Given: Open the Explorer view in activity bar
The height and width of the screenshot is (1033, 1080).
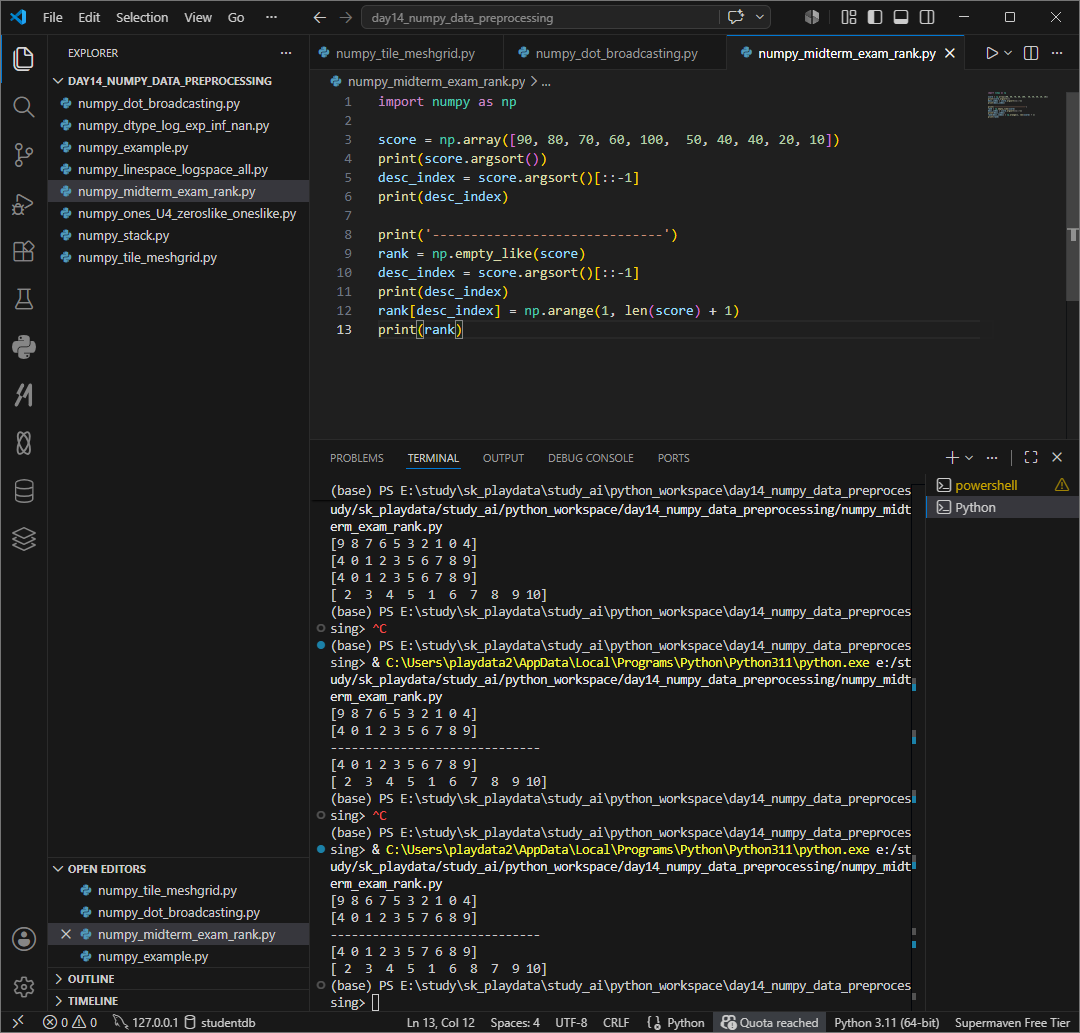Looking at the screenshot, I should pos(23,59).
